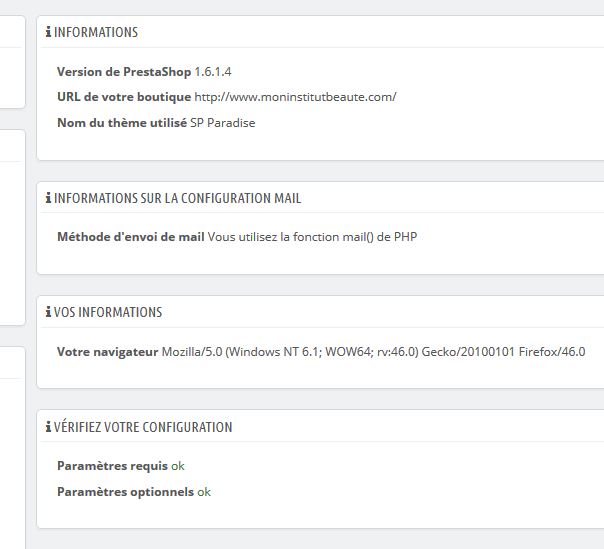Click the text about PHP mail() function

pyautogui.click(x=312, y=237)
